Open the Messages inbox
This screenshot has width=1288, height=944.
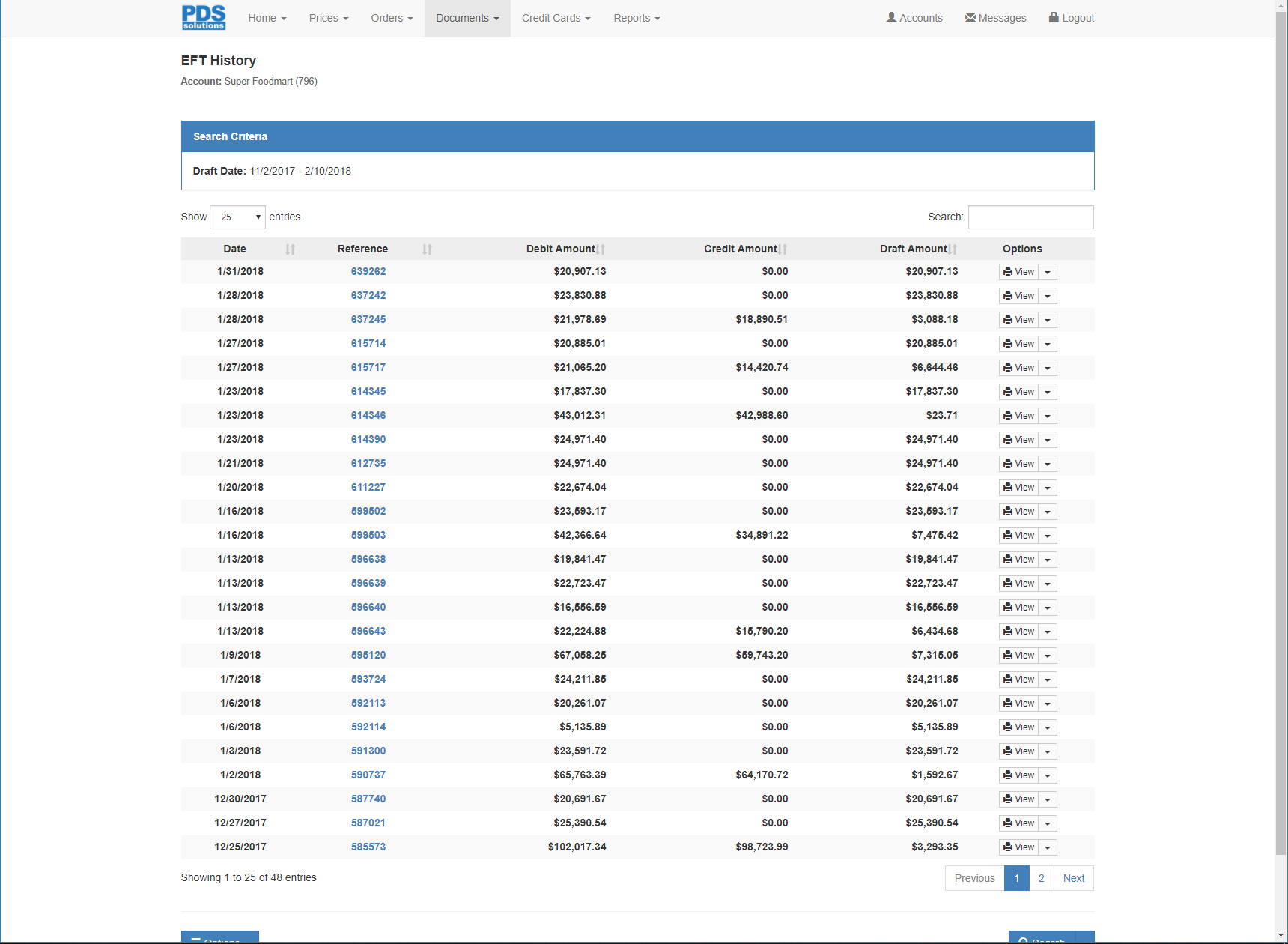995,18
